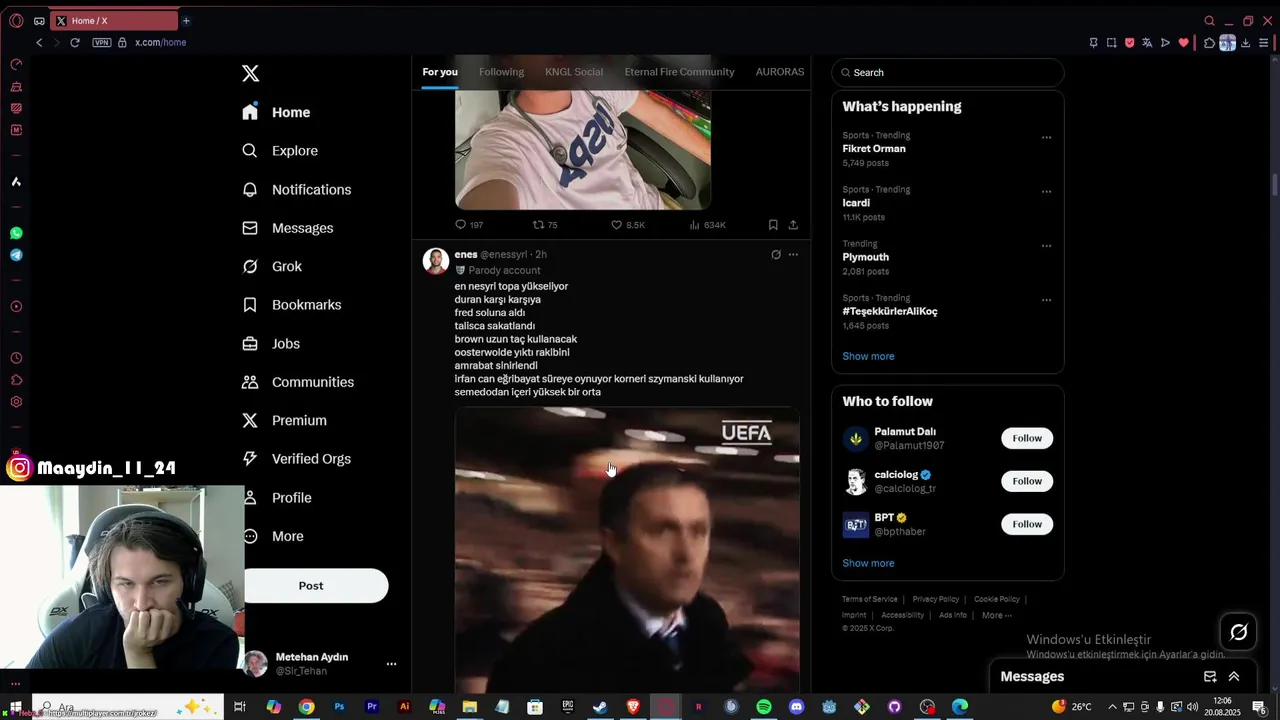Open WhatsApp in Opera sidebar
The width and height of the screenshot is (1280, 720).
16,233
